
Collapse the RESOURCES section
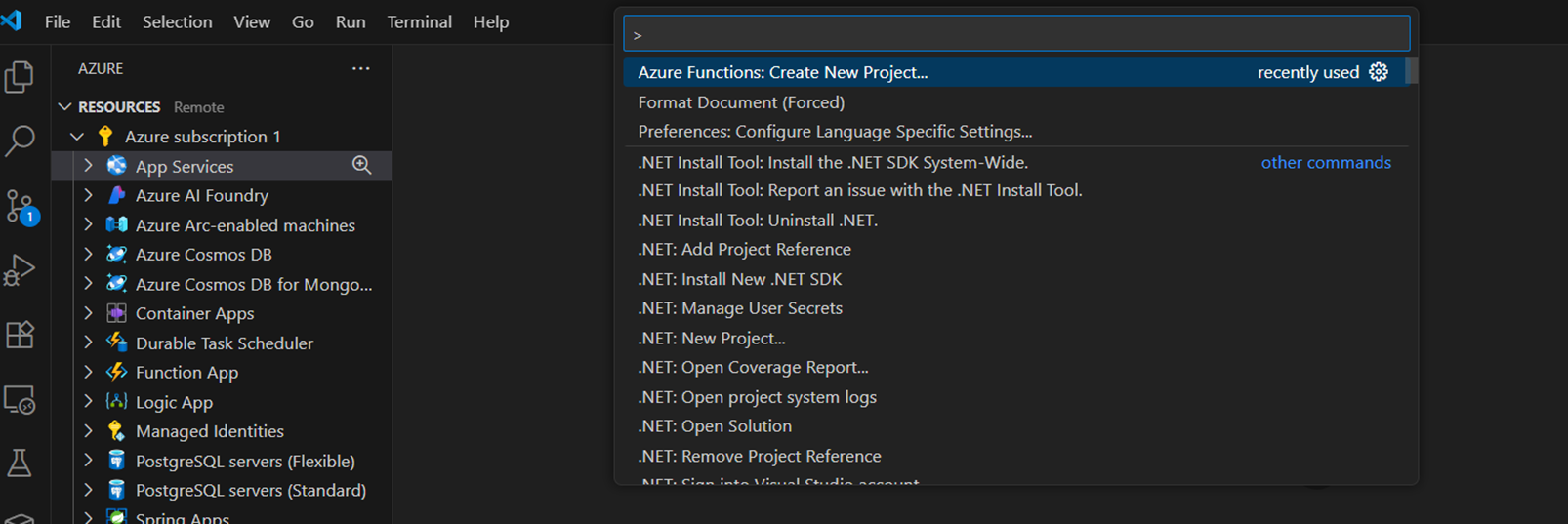64,107
